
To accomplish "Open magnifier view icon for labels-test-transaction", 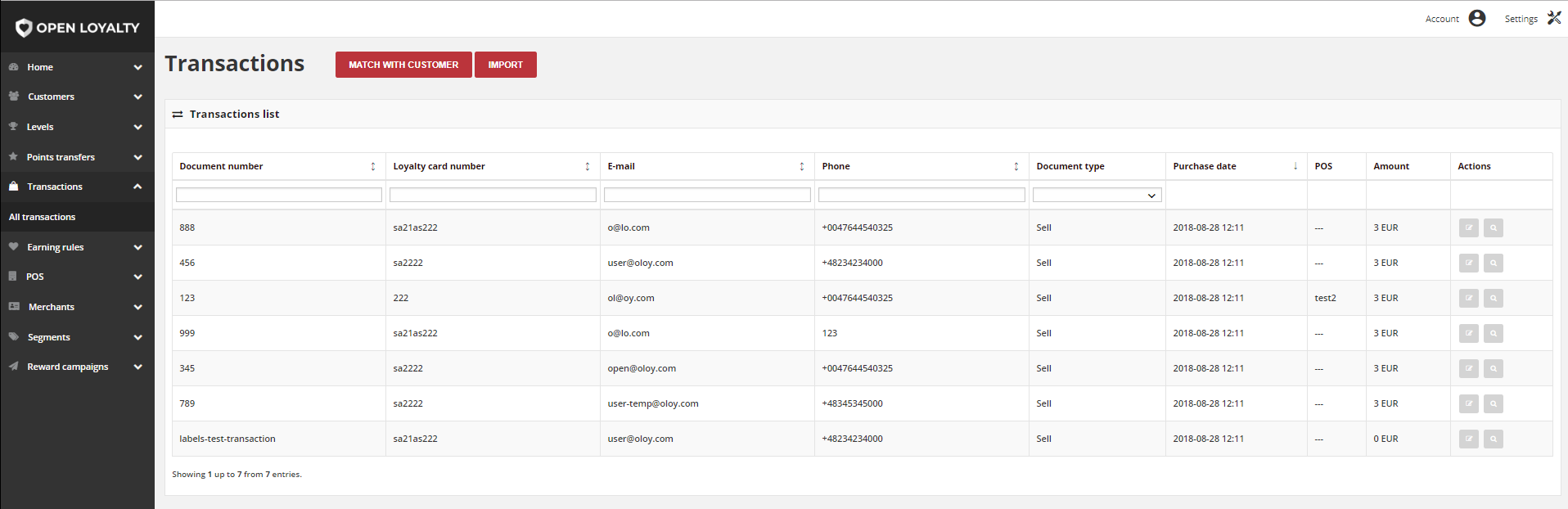I will point(1493,439).
